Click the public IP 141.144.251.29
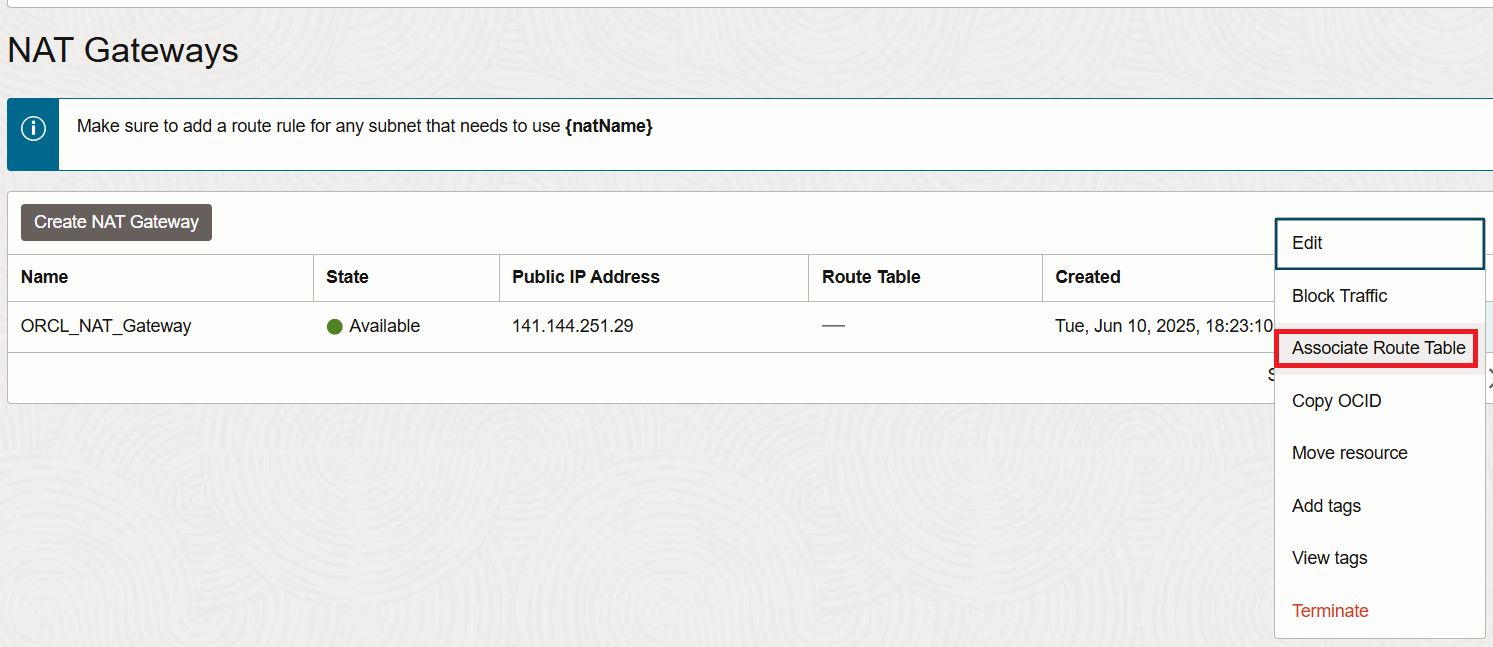1493x647 pixels. point(573,326)
